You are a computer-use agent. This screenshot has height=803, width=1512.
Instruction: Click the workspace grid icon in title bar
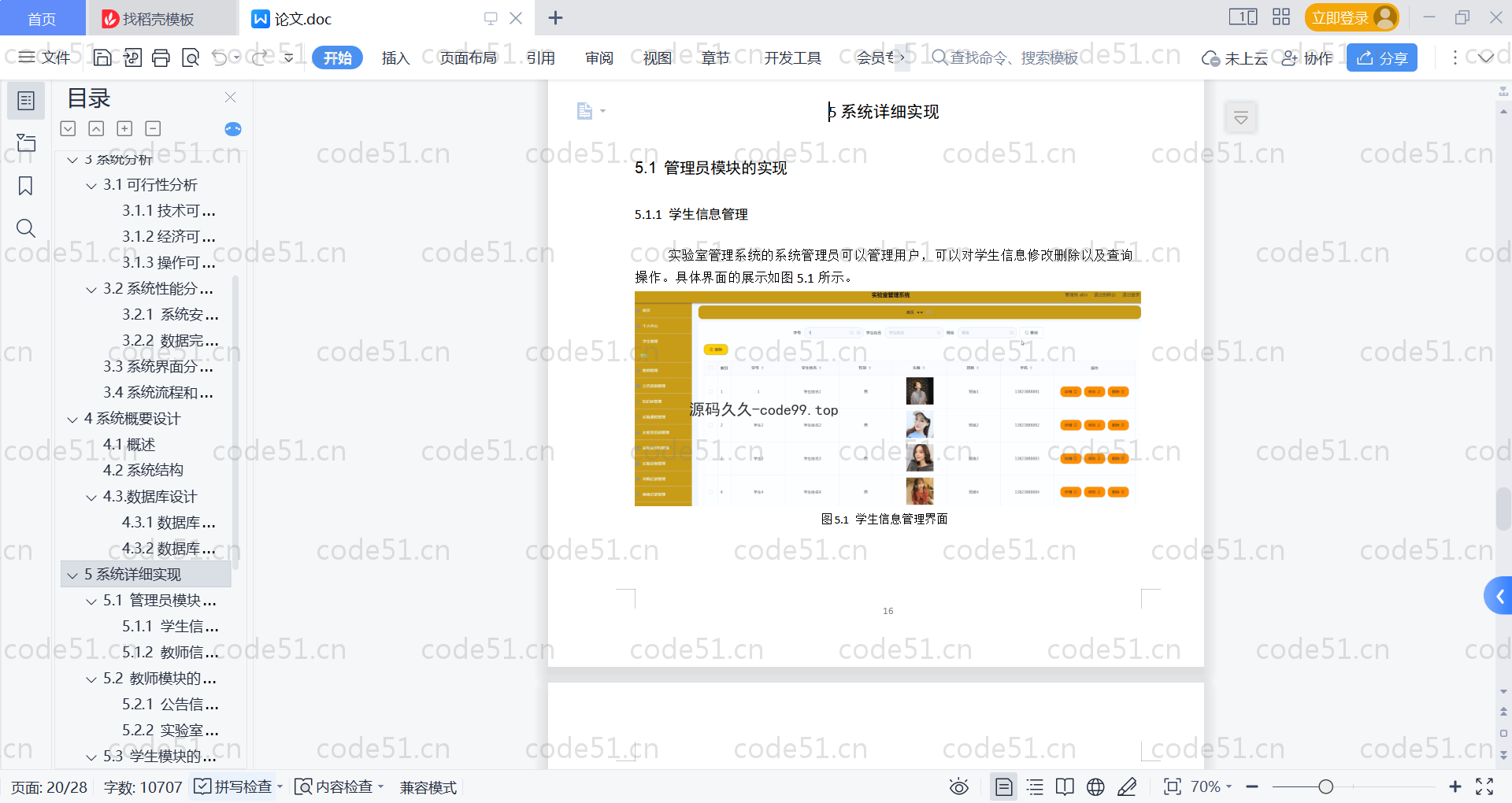click(1281, 17)
